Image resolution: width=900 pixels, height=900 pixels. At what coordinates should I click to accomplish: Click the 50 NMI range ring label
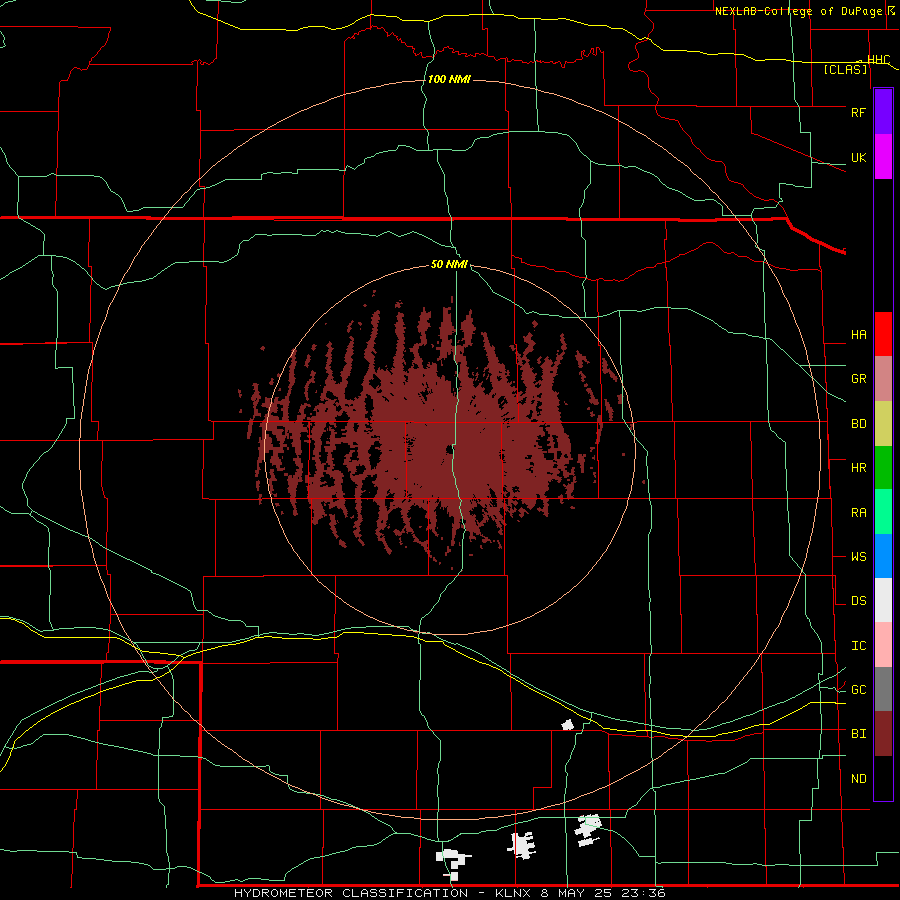pos(449,264)
